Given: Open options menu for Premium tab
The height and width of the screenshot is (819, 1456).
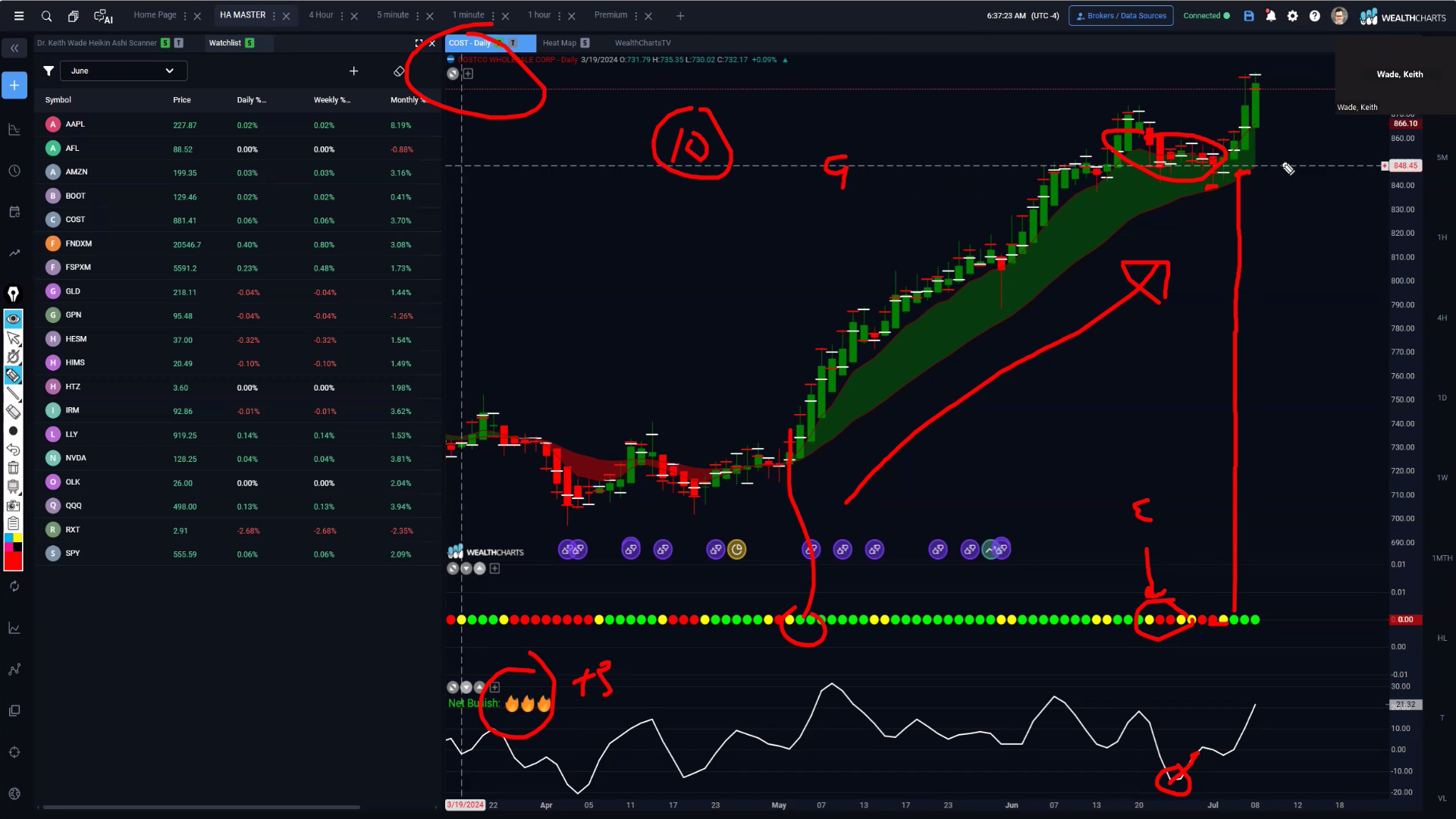Looking at the screenshot, I should [x=635, y=16].
